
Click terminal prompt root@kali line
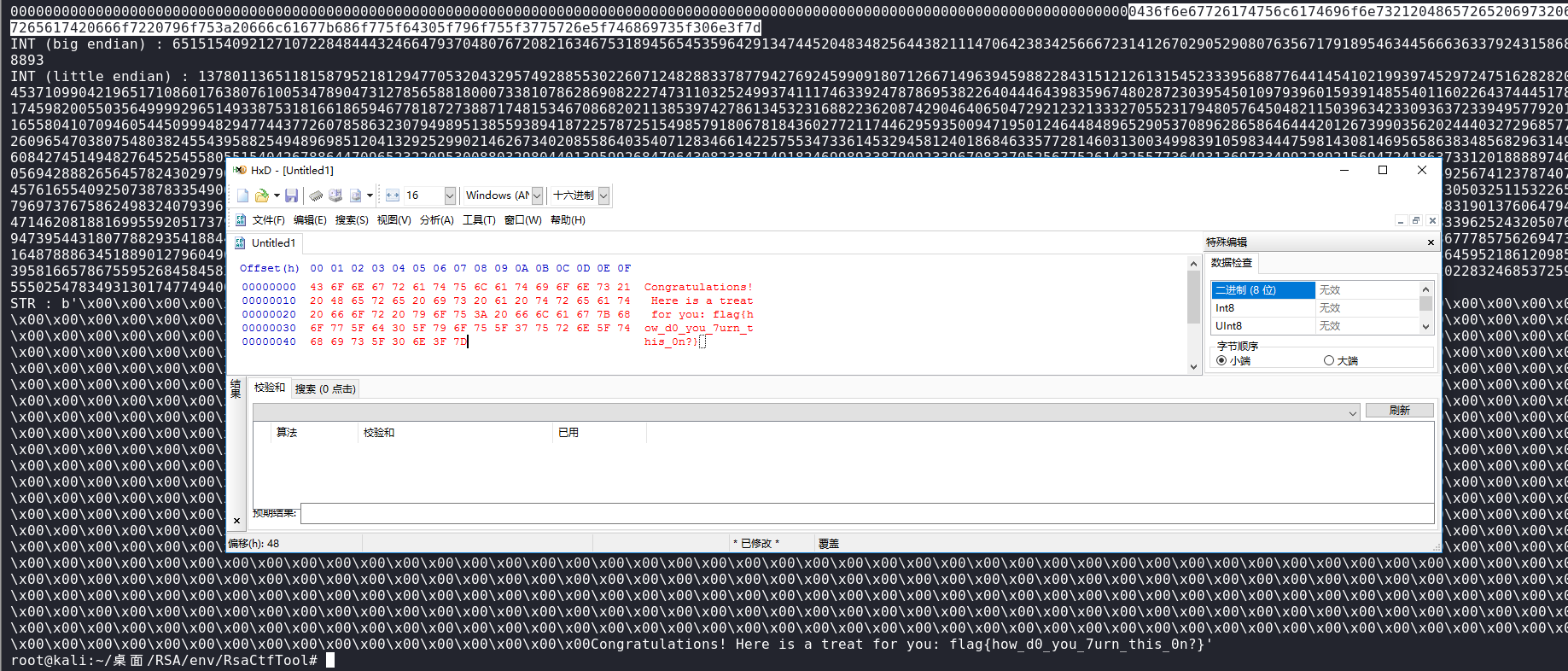tap(164, 661)
